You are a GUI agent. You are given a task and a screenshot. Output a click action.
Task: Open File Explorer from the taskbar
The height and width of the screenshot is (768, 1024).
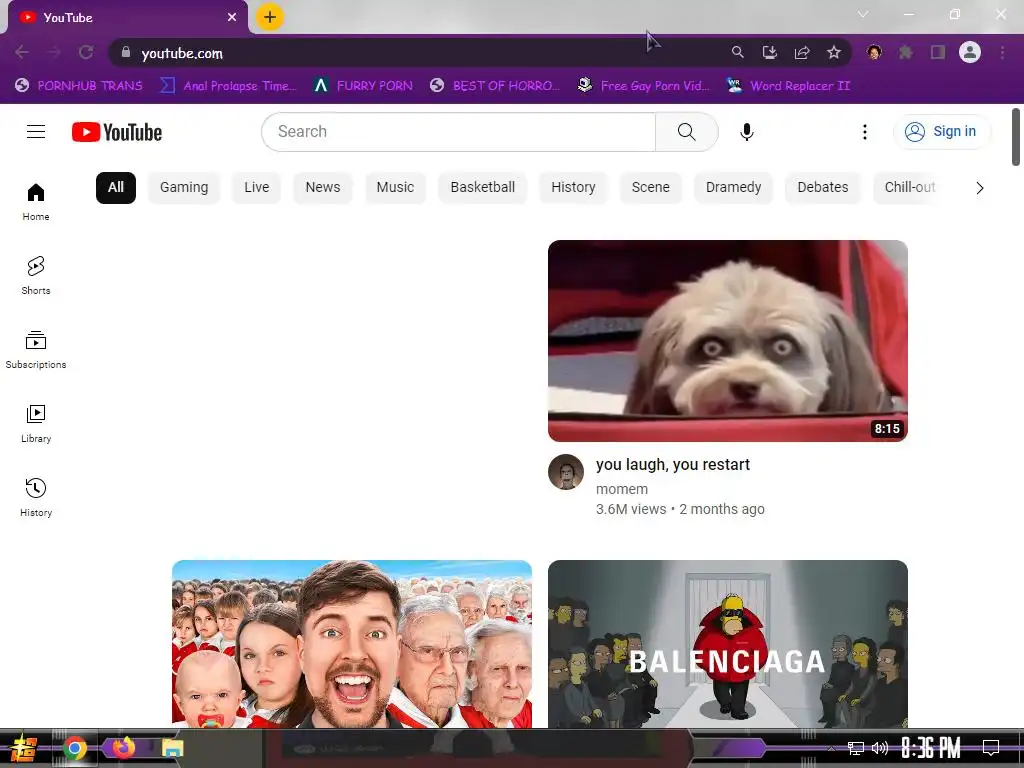(172, 748)
